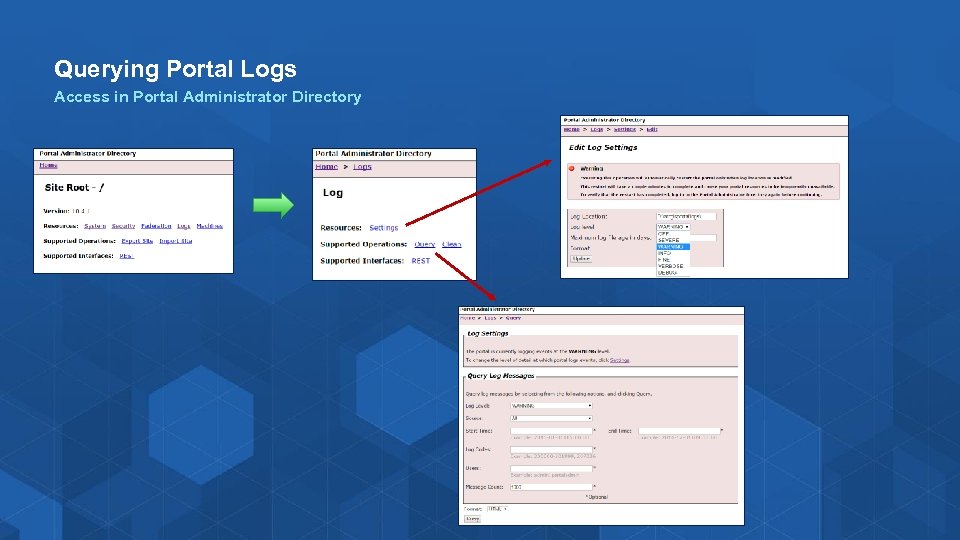Choose OFF in the log level list
This screenshot has width=960, height=540.
(673, 234)
